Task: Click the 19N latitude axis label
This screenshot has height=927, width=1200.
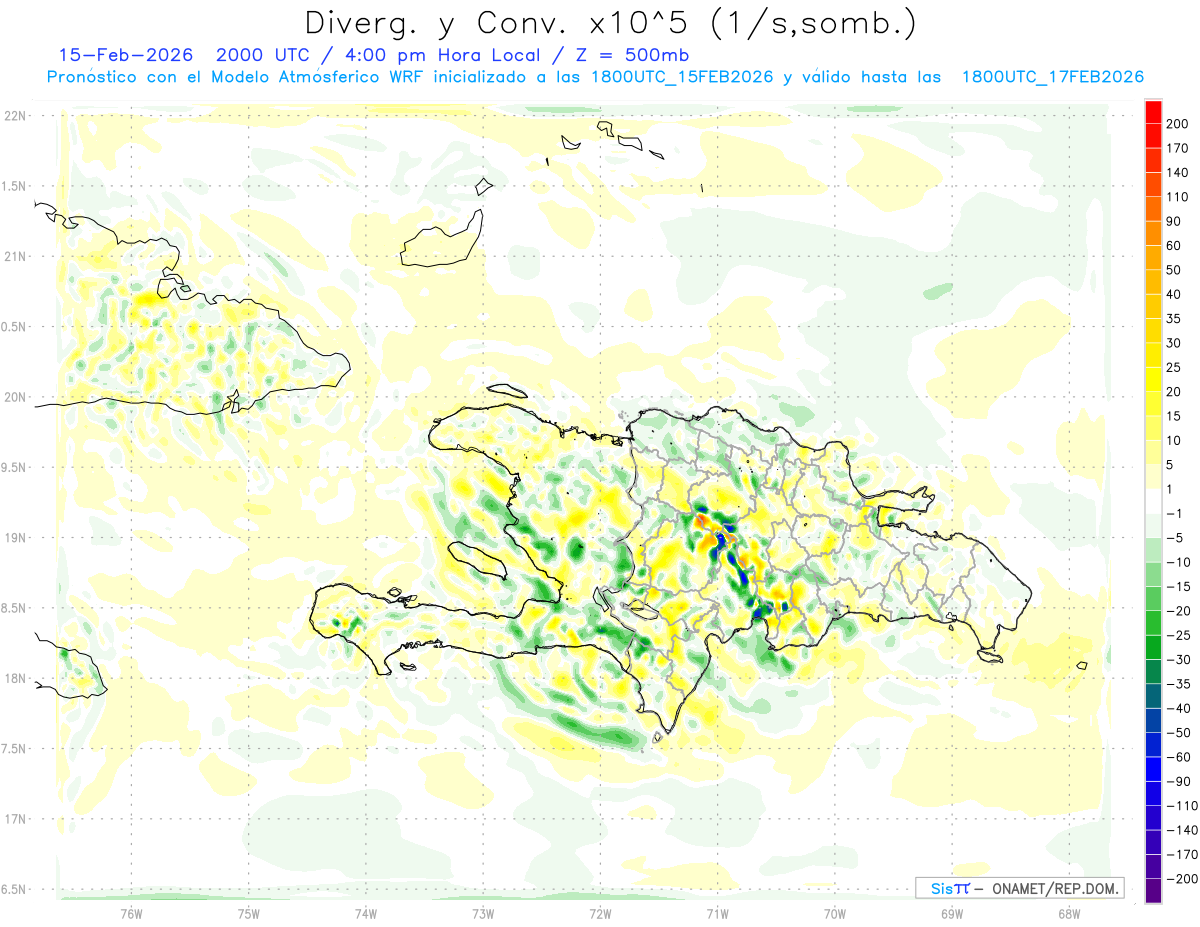Action: coord(14,537)
